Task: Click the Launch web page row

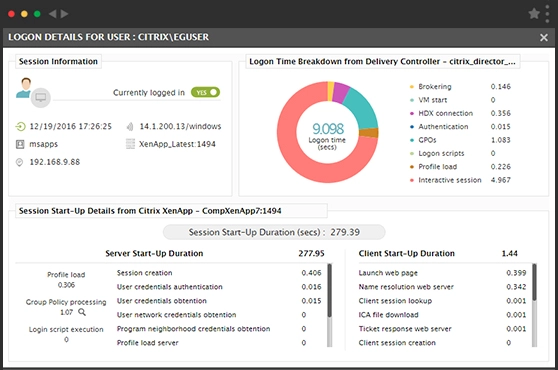Action: 442,273
